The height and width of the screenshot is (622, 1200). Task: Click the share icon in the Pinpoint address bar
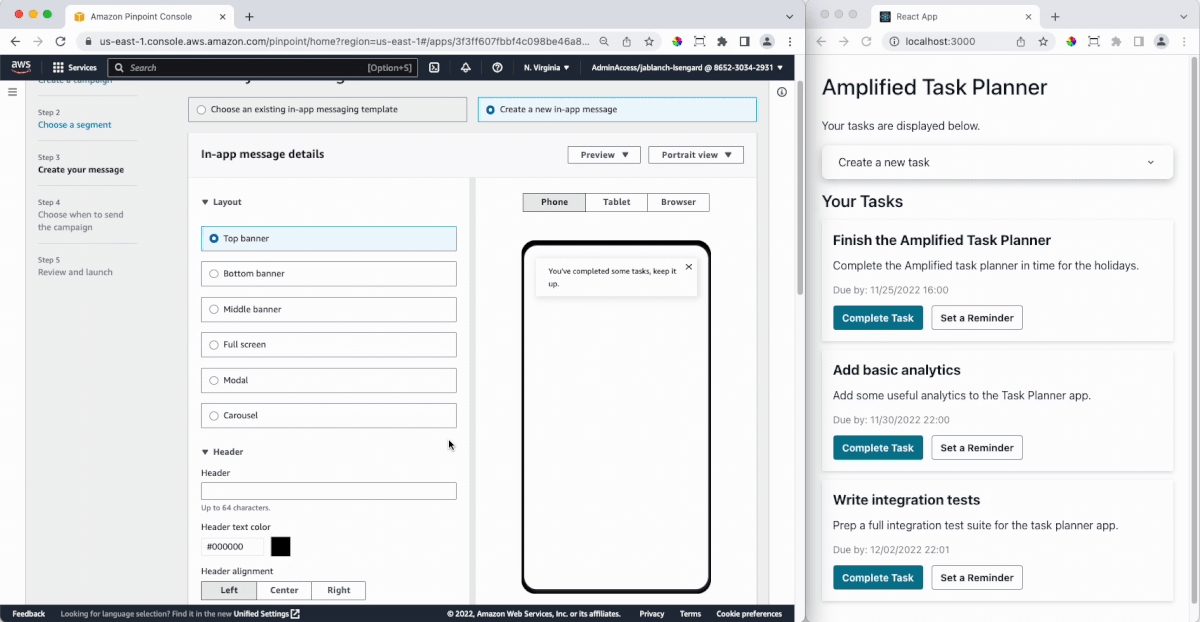coord(627,41)
